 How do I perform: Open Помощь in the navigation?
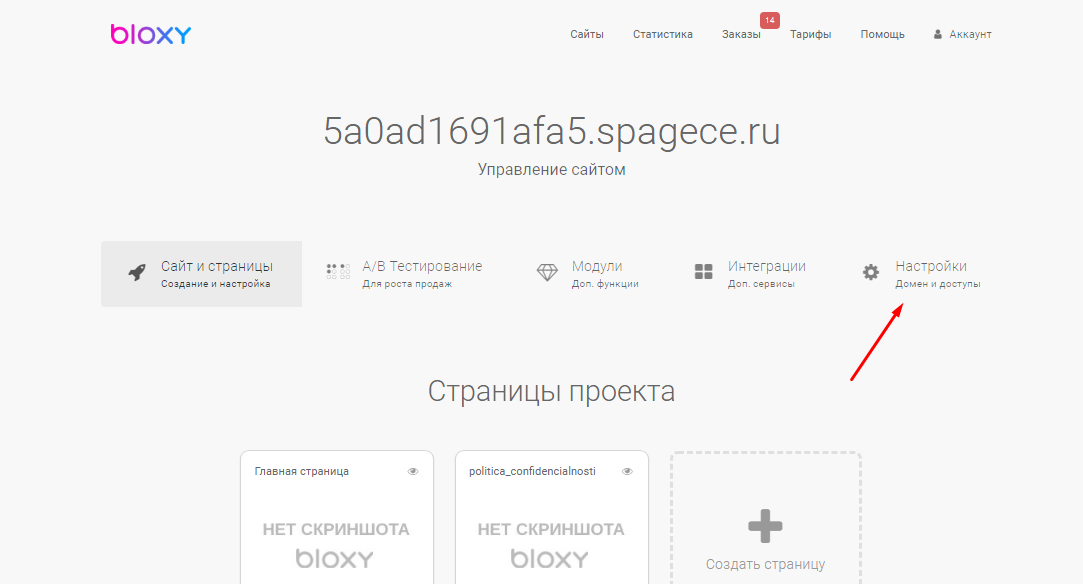(882, 35)
